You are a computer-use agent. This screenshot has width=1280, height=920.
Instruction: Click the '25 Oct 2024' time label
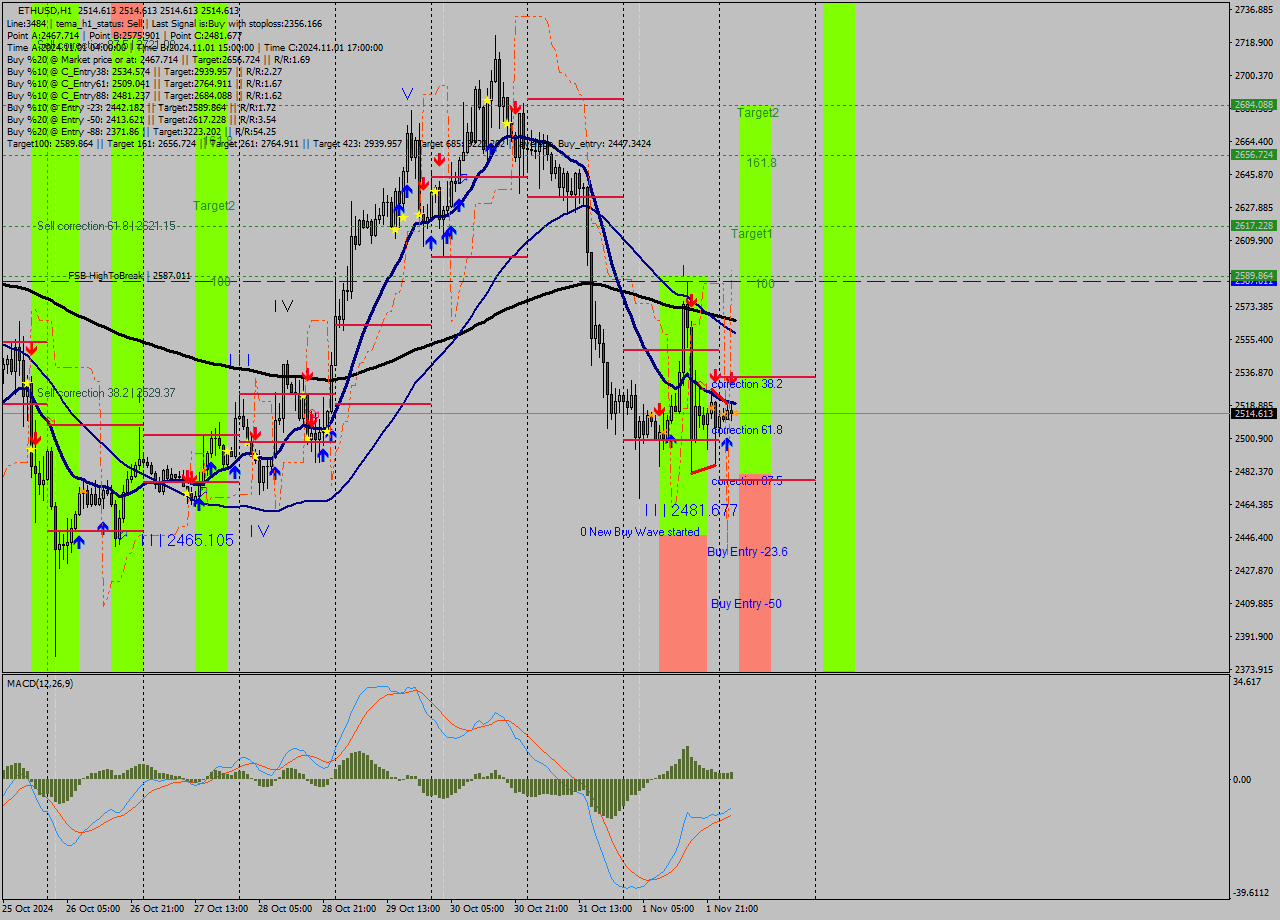coord(29,909)
